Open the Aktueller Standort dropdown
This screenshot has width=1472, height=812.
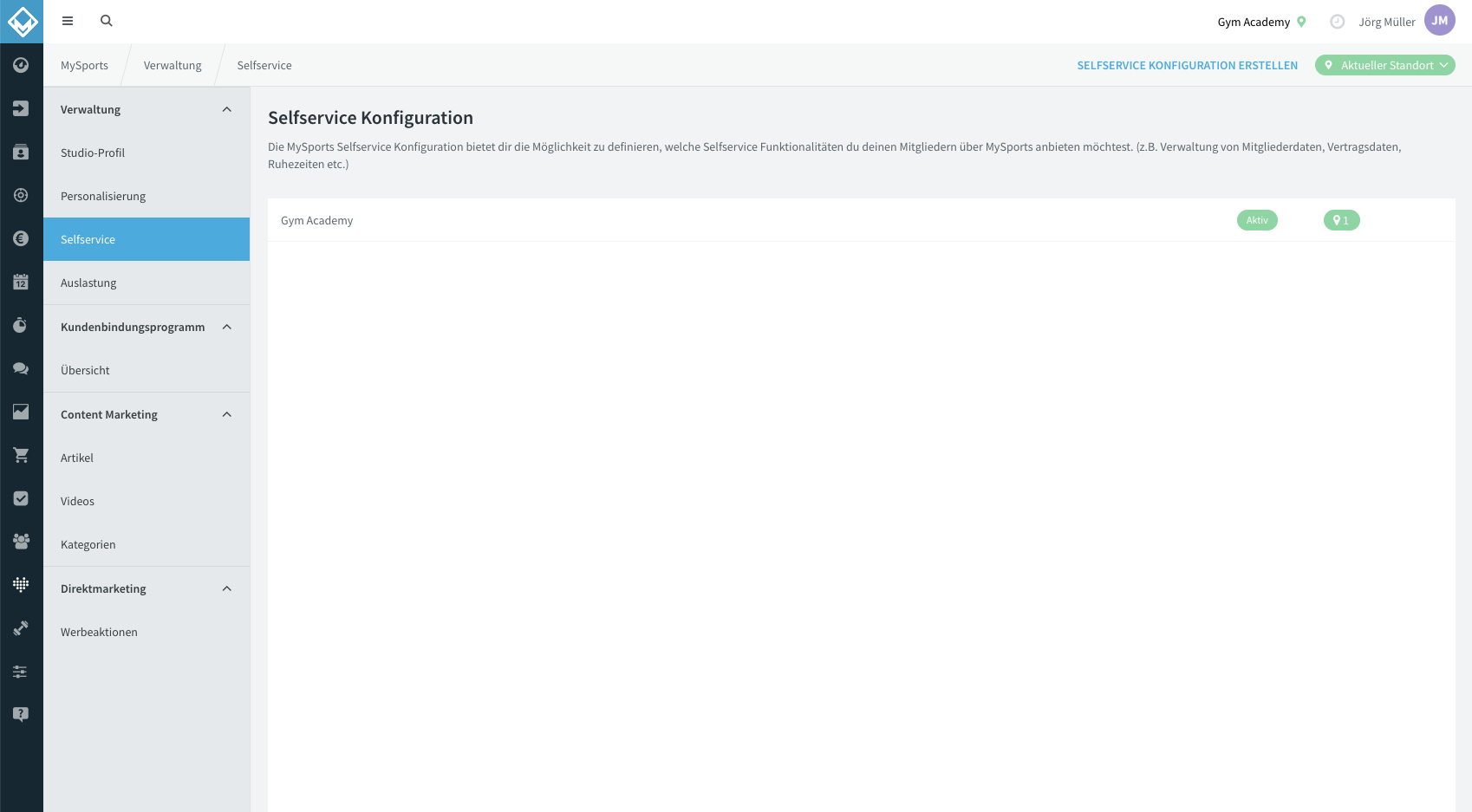pos(1385,65)
